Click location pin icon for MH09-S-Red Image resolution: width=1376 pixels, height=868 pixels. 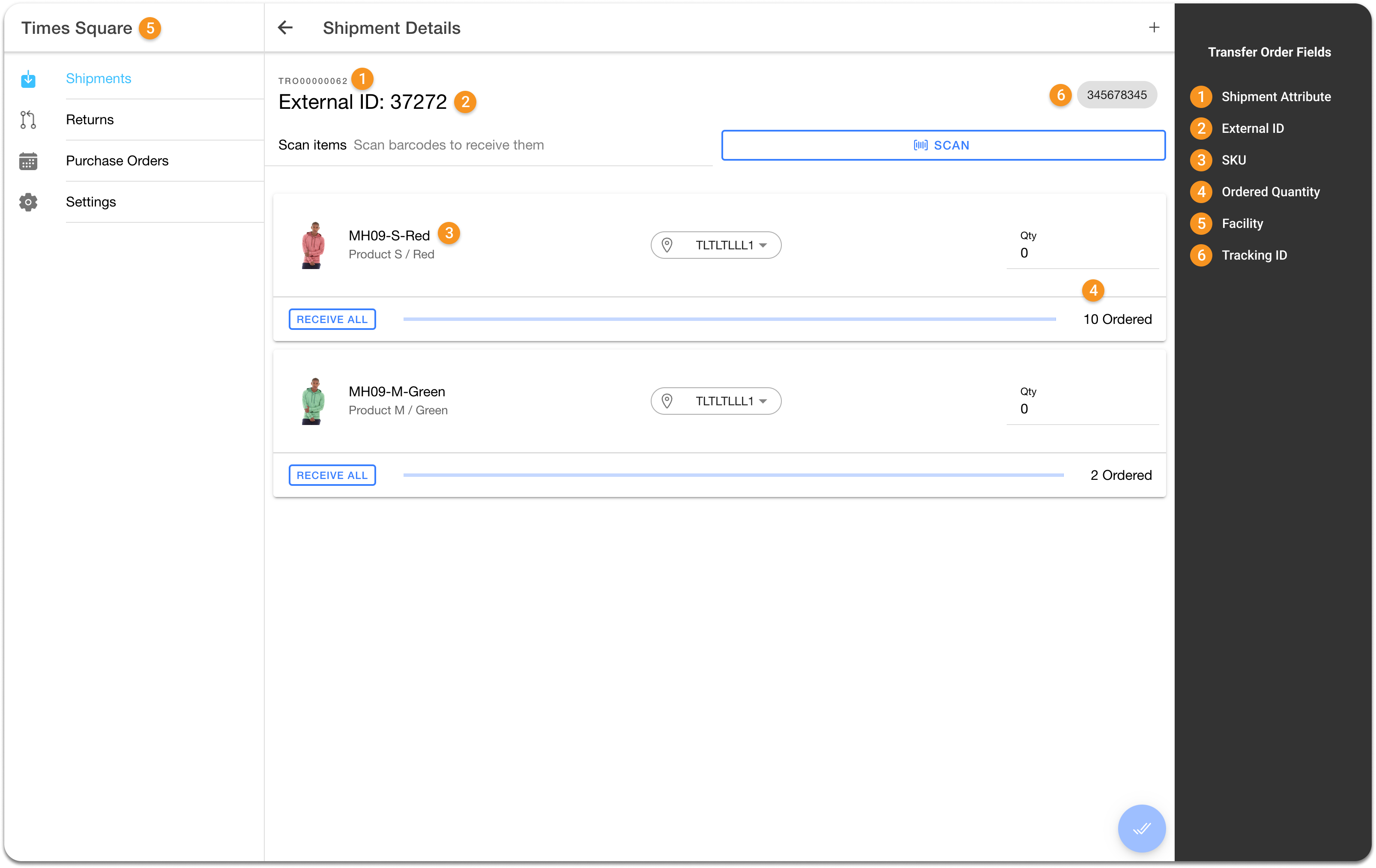click(x=666, y=245)
